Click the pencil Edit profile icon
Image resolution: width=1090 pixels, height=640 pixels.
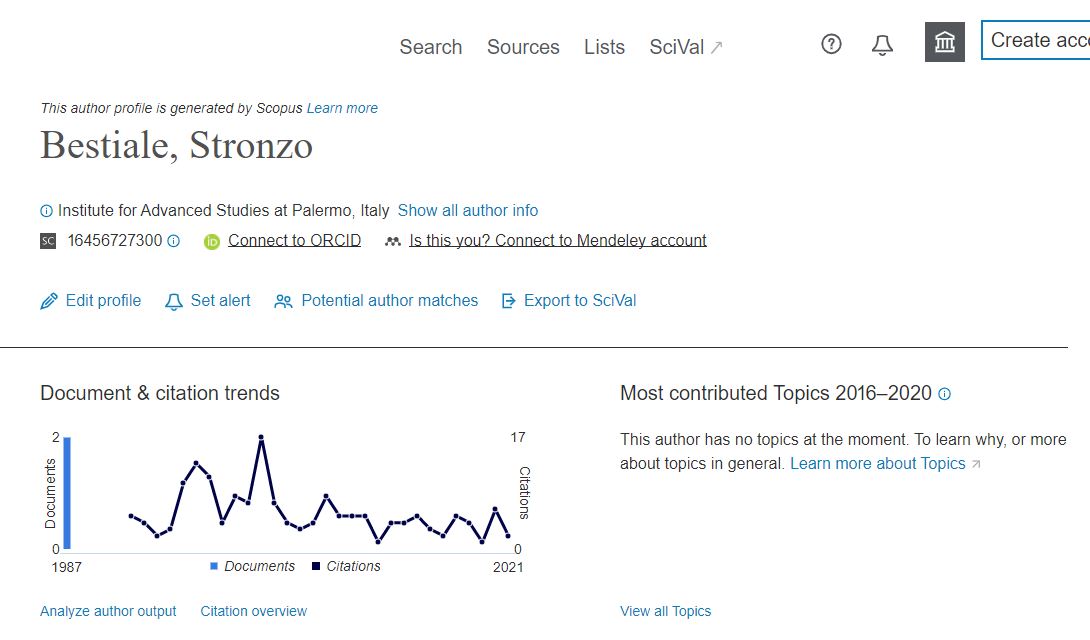click(x=49, y=301)
